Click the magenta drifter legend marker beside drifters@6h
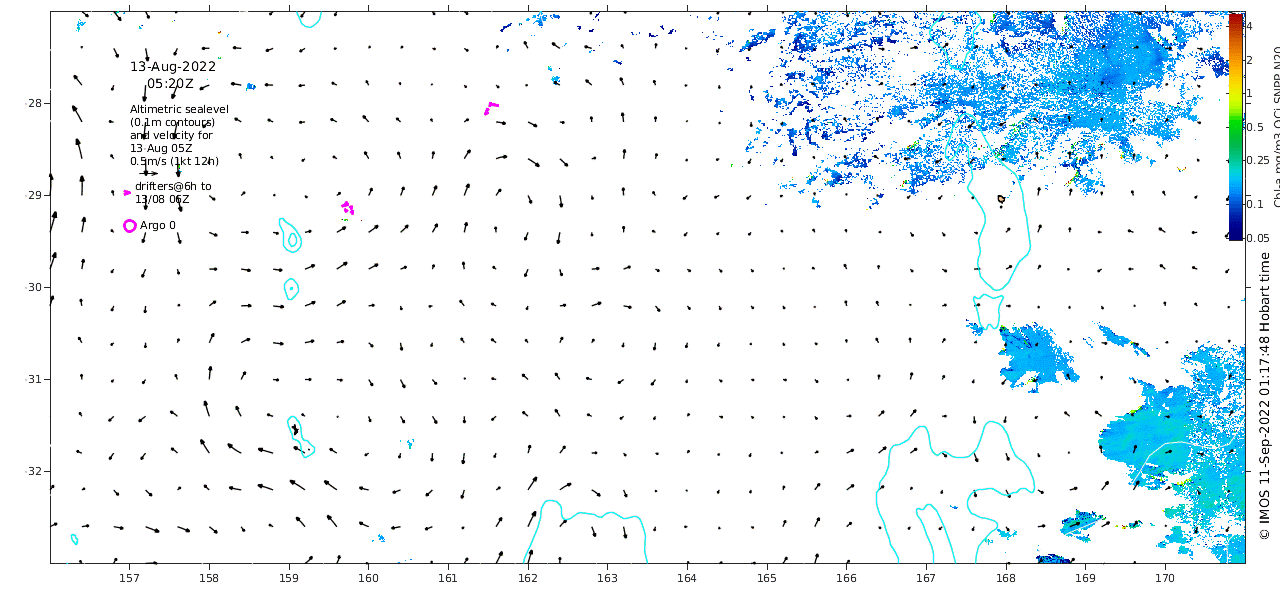Image resolution: width=1280 pixels, height=590 pixels. point(127,192)
